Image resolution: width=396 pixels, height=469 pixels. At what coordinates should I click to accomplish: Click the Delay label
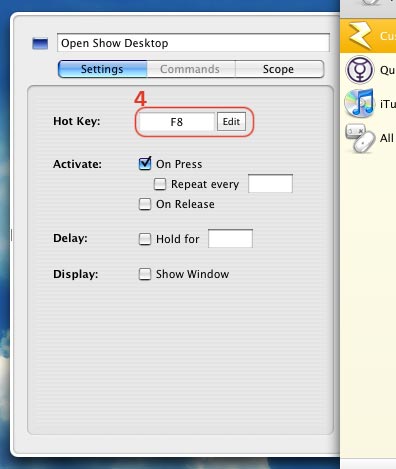pyautogui.click(x=70, y=238)
